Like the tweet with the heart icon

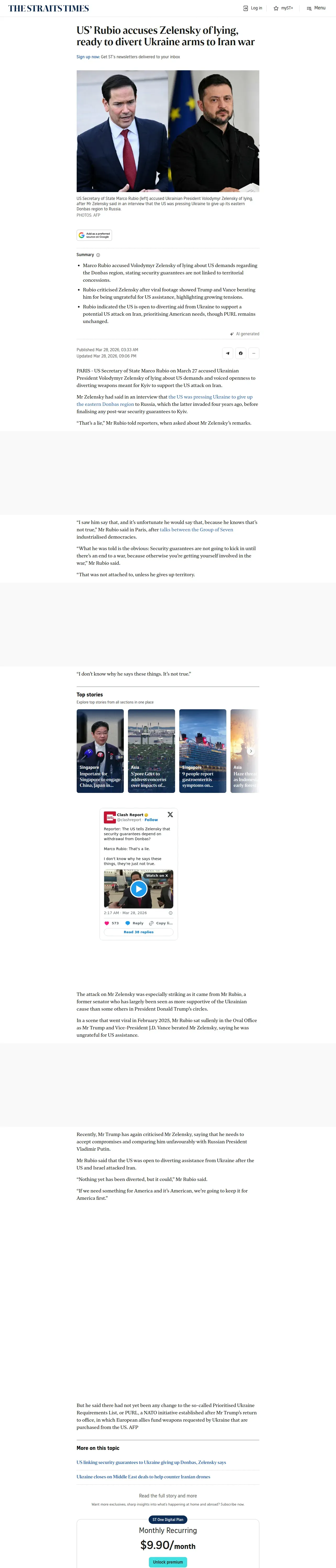(x=107, y=923)
